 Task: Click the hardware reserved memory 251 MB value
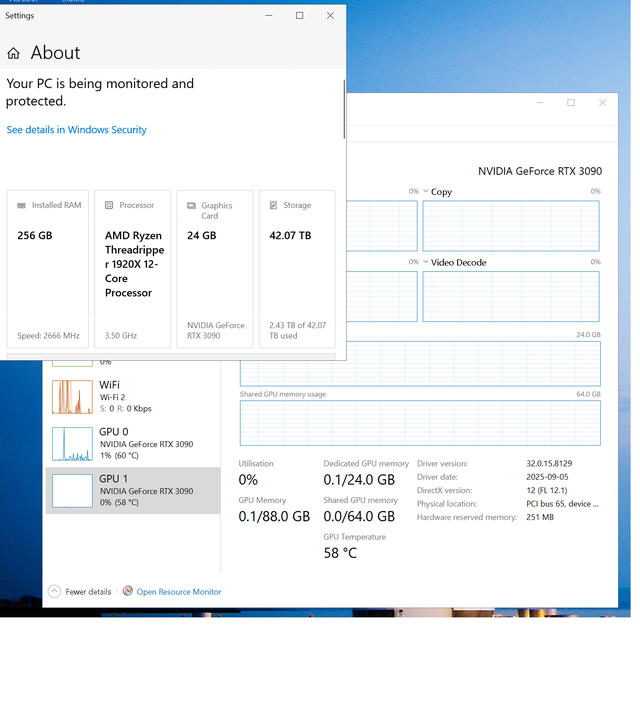(540, 517)
